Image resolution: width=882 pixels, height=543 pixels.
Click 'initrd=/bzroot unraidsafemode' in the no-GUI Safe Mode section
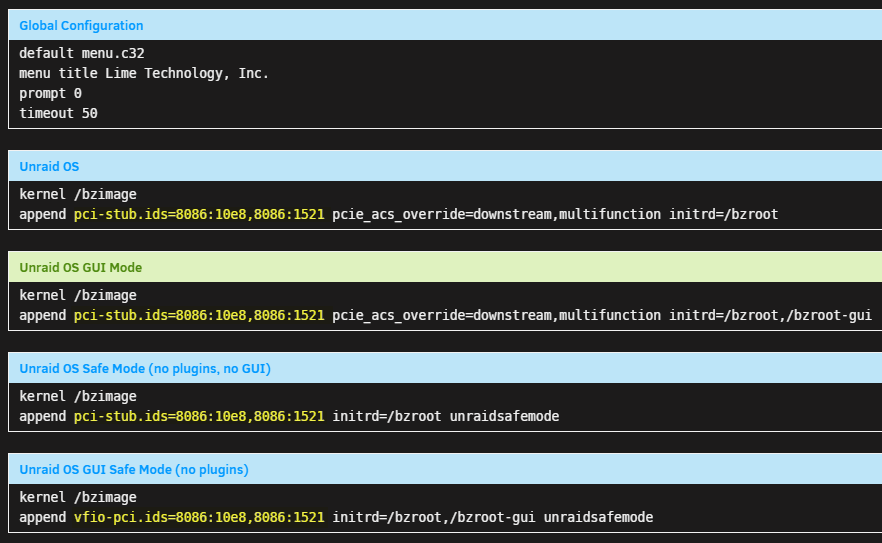pos(446,416)
